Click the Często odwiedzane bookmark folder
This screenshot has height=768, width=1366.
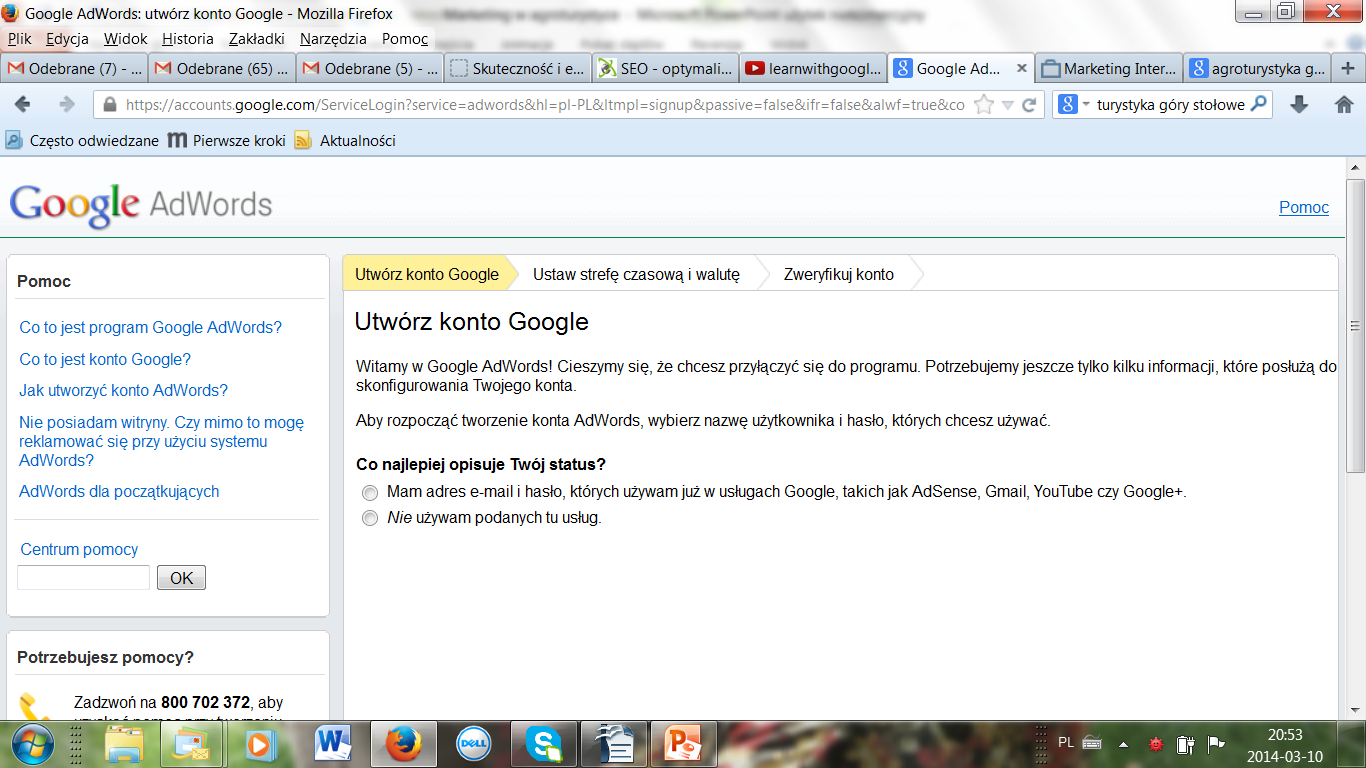click(82, 141)
